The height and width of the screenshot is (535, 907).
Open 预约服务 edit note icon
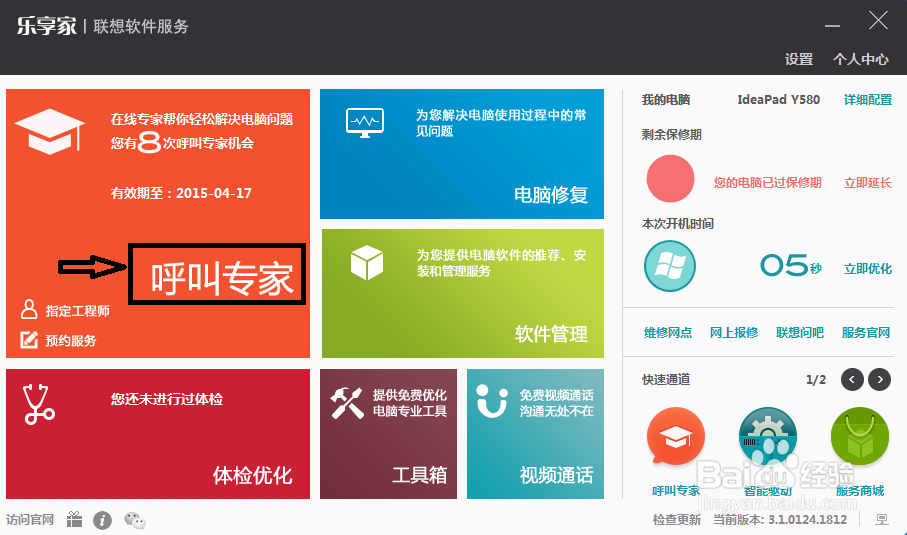[x=29, y=340]
